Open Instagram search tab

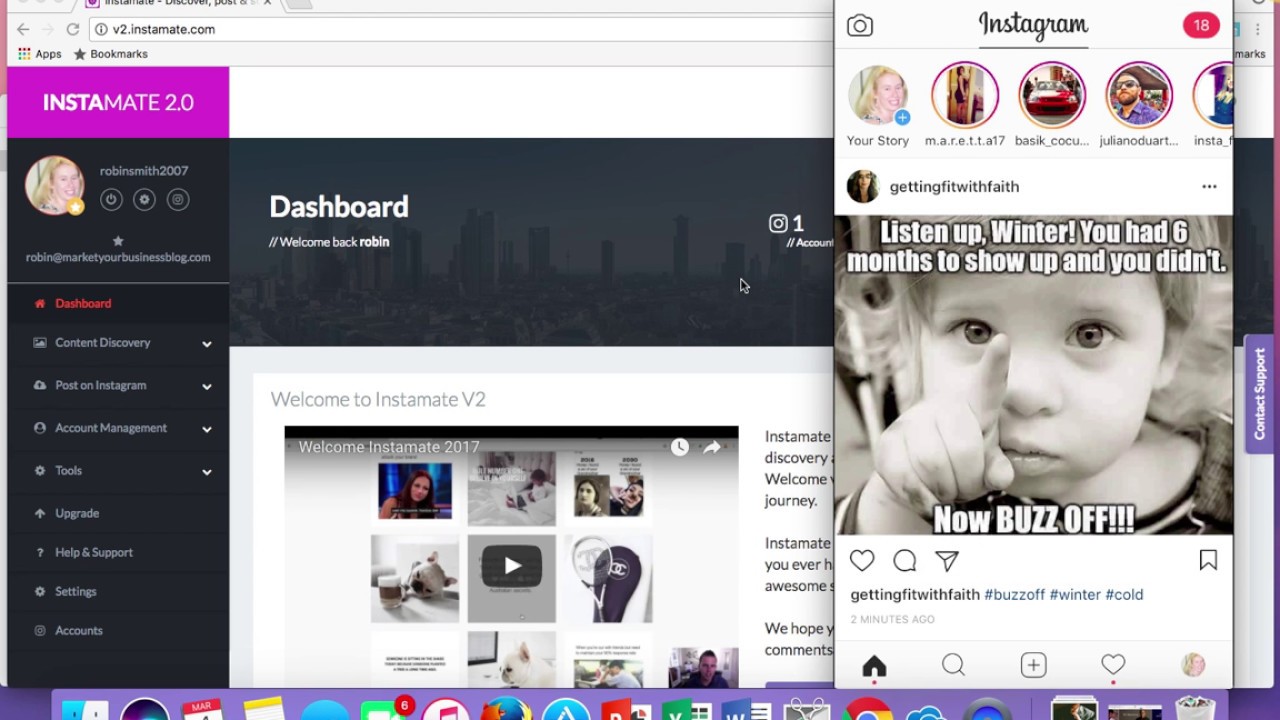(x=953, y=665)
